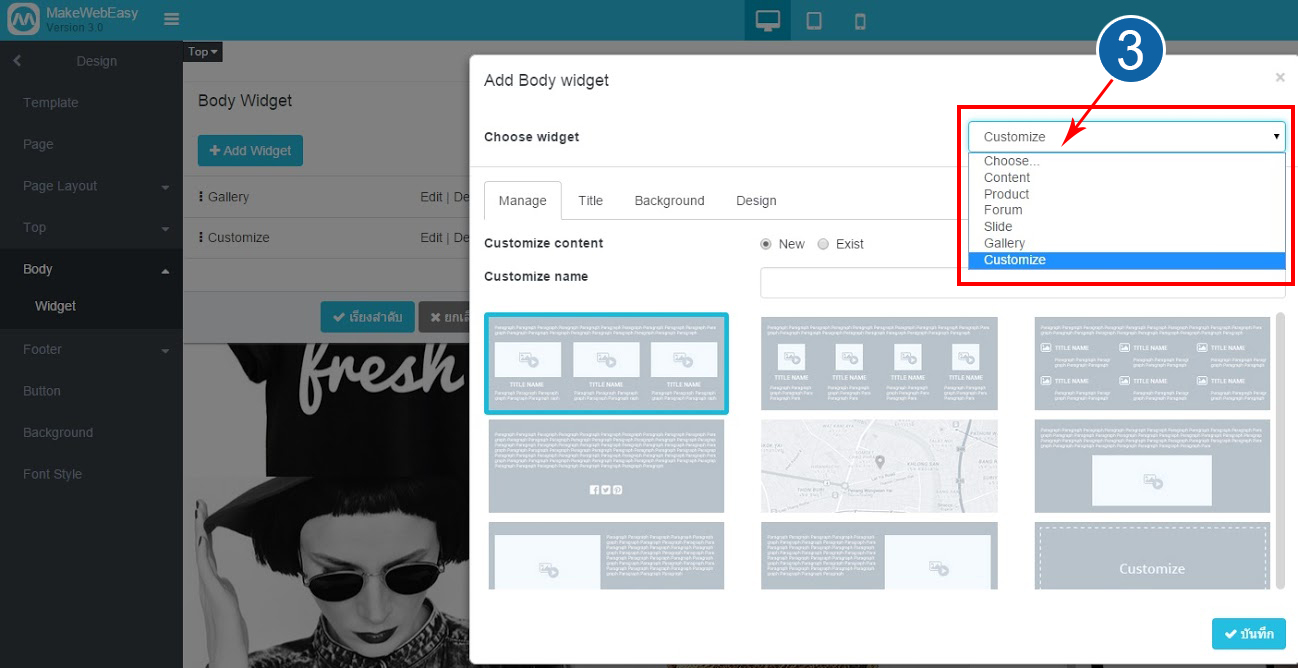Switch to tablet preview mode
The height and width of the screenshot is (668, 1298).
coord(813,19)
